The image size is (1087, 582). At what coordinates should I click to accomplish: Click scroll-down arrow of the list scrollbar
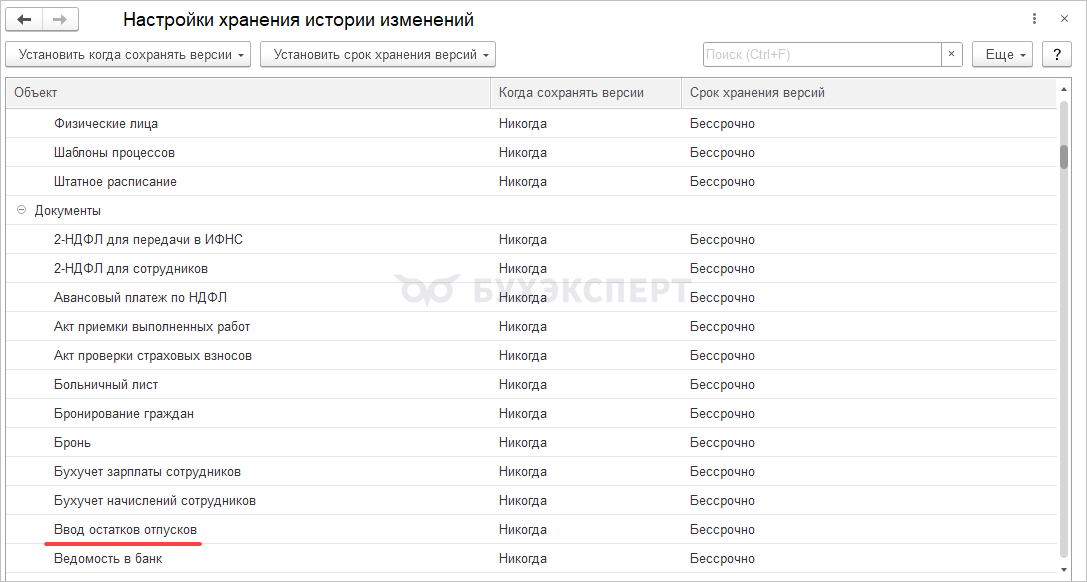click(1064, 568)
